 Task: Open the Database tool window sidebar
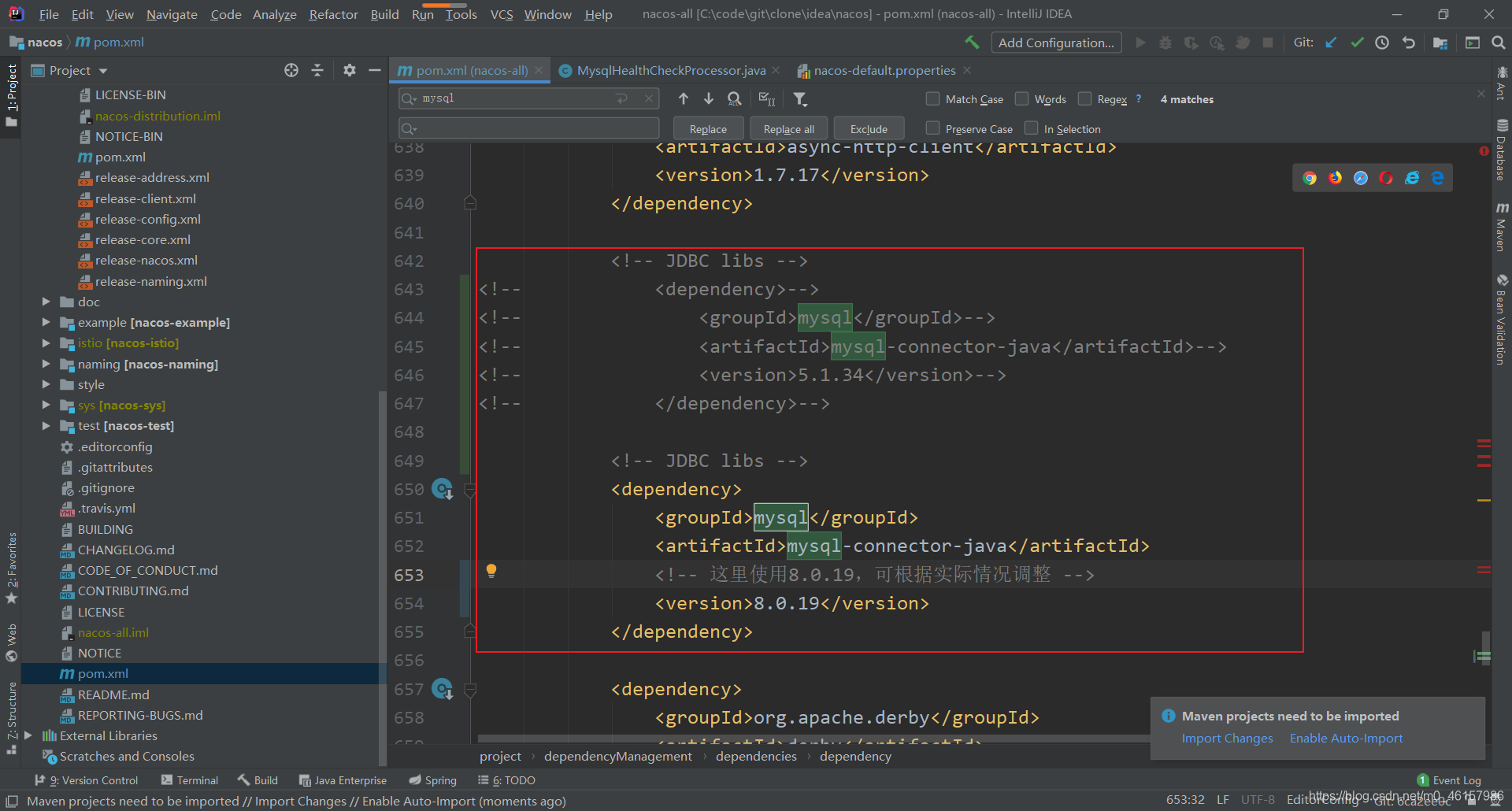click(x=1502, y=150)
